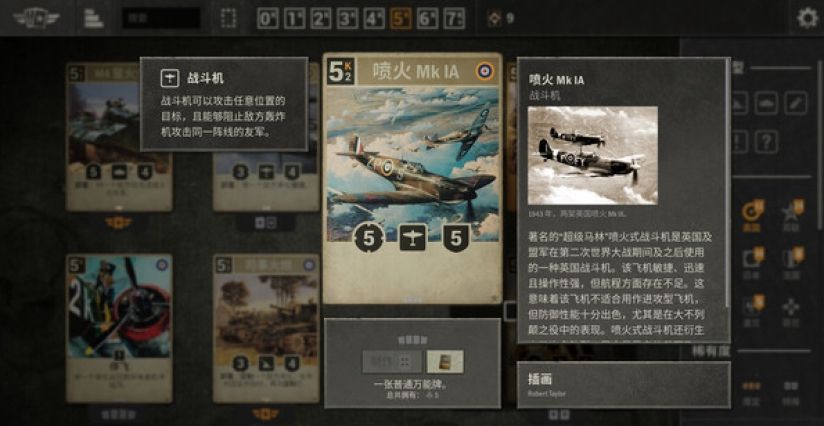Screen dimensions: 824x426
Task: Click into the search input field
Action: pos(161,18)
